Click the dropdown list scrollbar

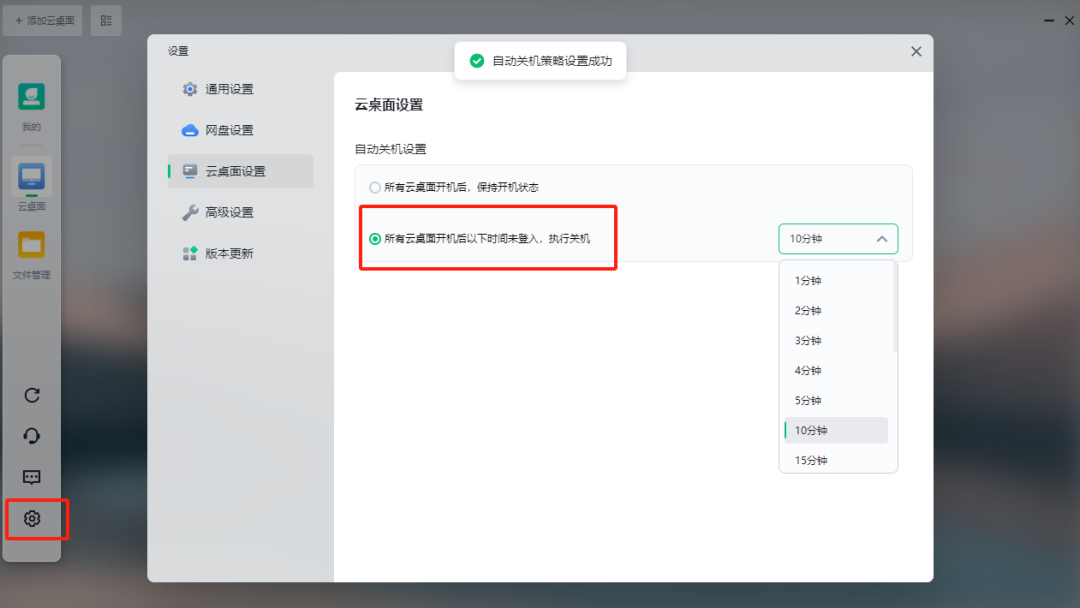point(895,308)
